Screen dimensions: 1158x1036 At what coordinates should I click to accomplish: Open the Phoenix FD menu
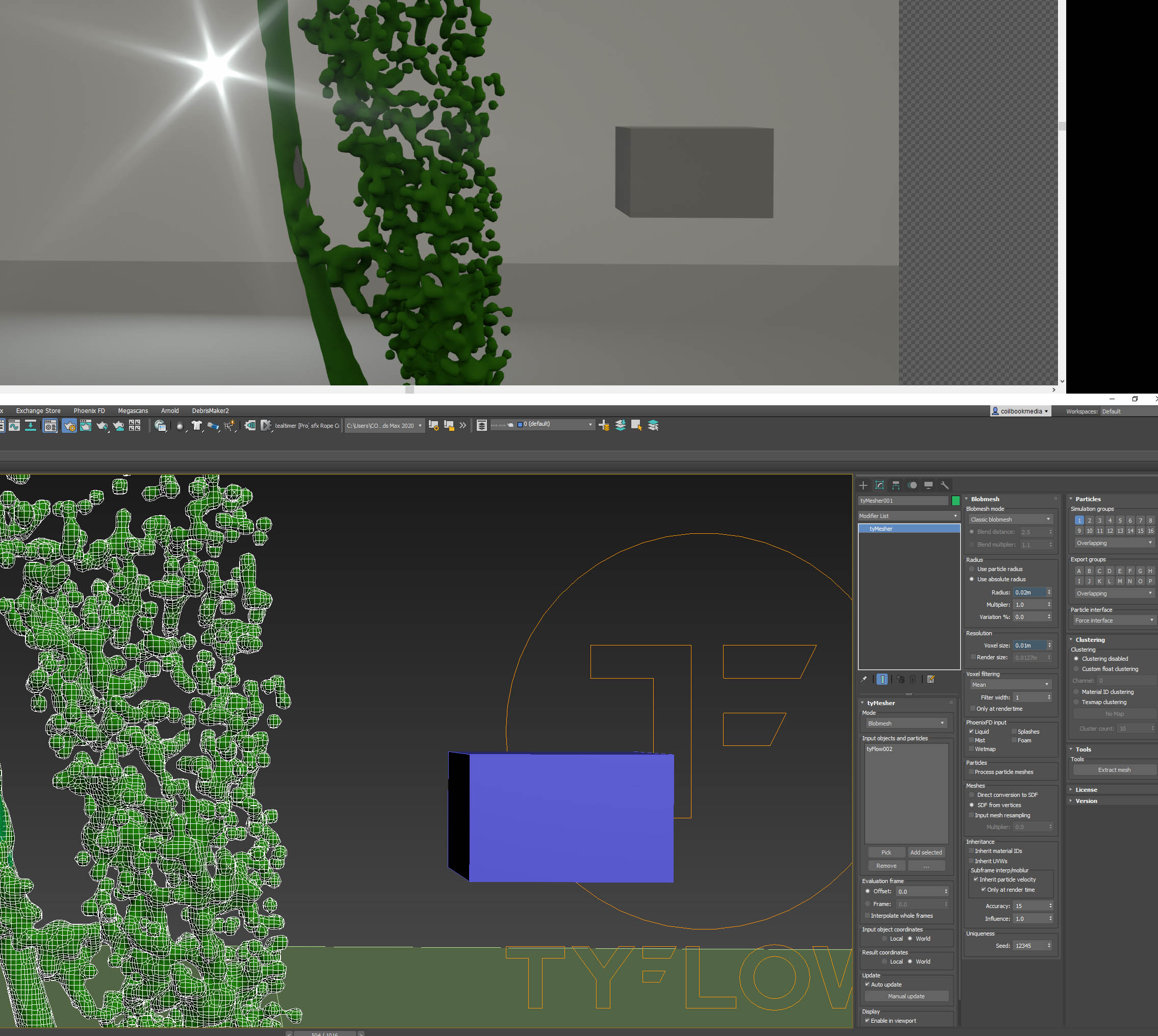89,411
